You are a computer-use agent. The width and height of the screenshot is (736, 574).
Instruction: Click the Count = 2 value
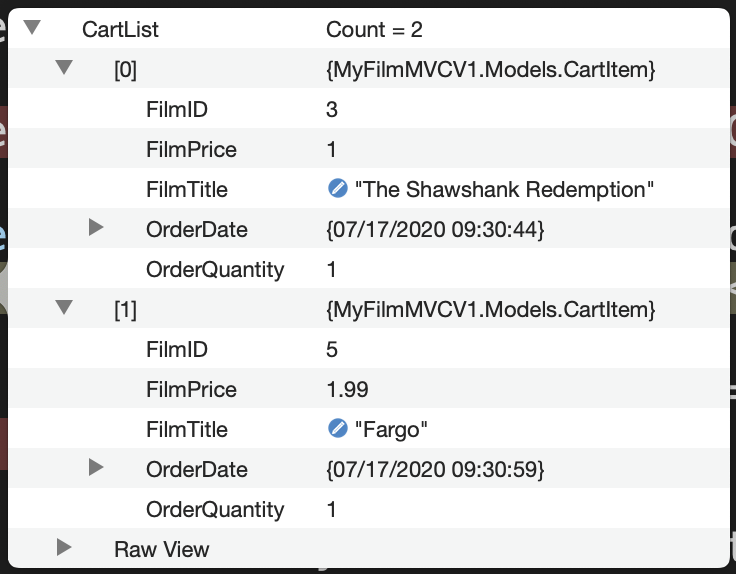[374, 30]
